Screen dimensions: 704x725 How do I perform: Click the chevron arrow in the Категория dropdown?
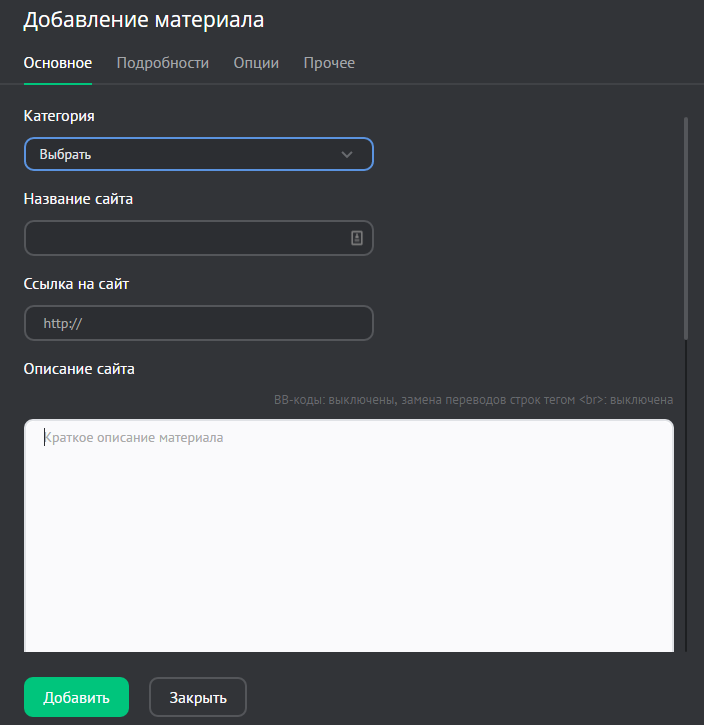coord(347,154)
